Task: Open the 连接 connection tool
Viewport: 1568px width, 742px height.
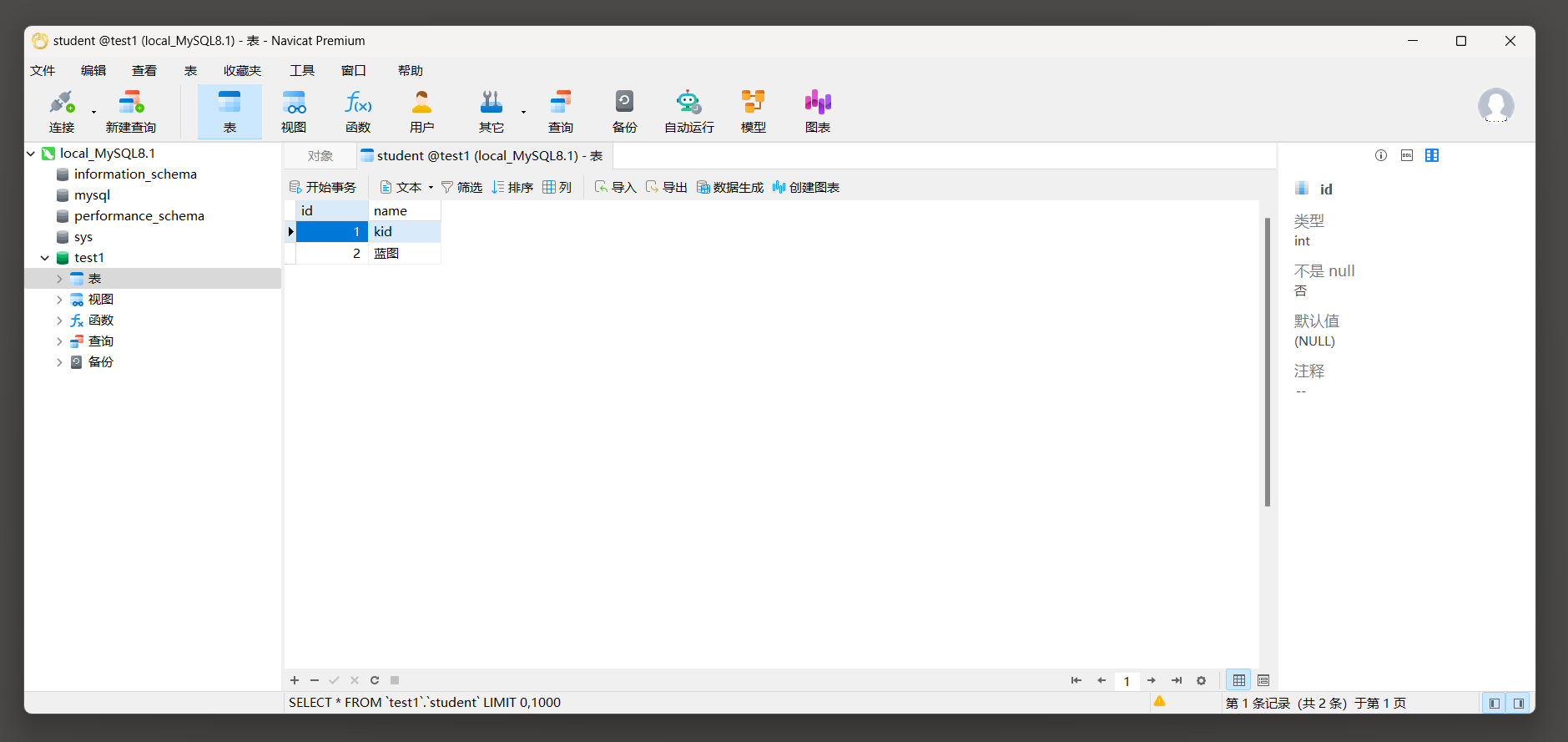Action: [x=62, y=112]
